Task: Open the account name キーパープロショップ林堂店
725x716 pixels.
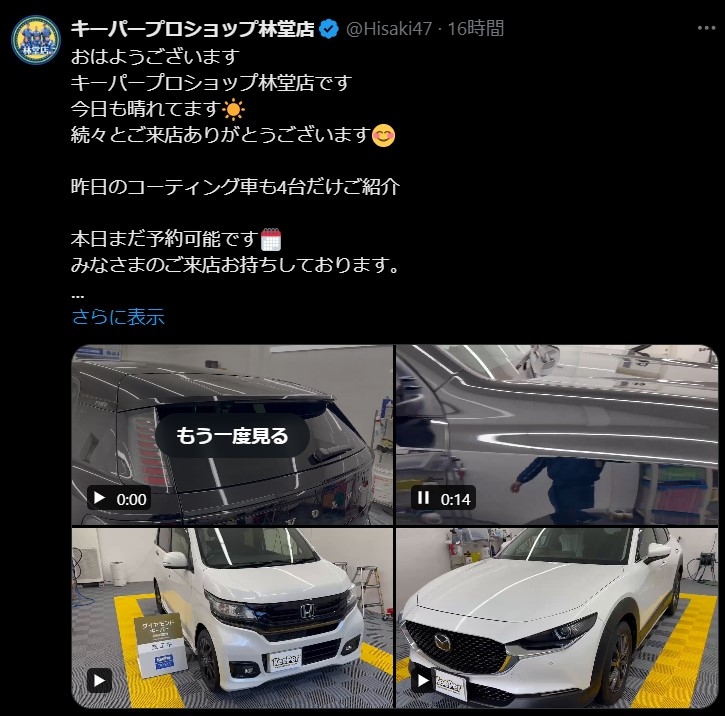Action: pos(192,29)
